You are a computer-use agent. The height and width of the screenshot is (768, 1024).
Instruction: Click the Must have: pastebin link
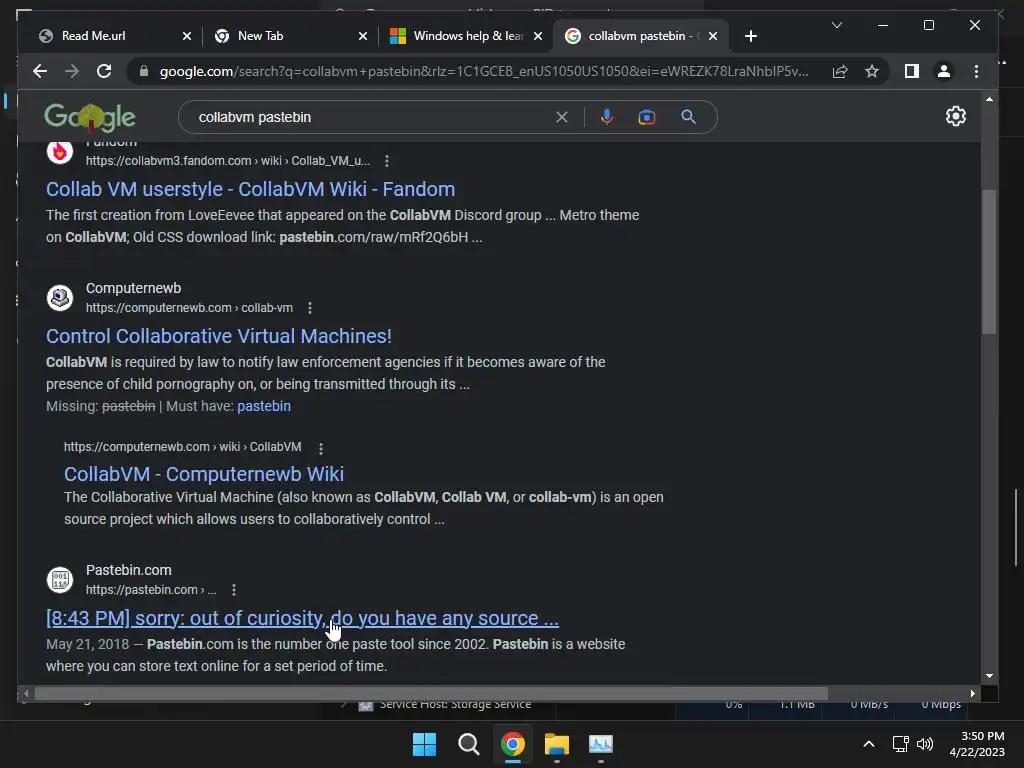click(264, 406)
